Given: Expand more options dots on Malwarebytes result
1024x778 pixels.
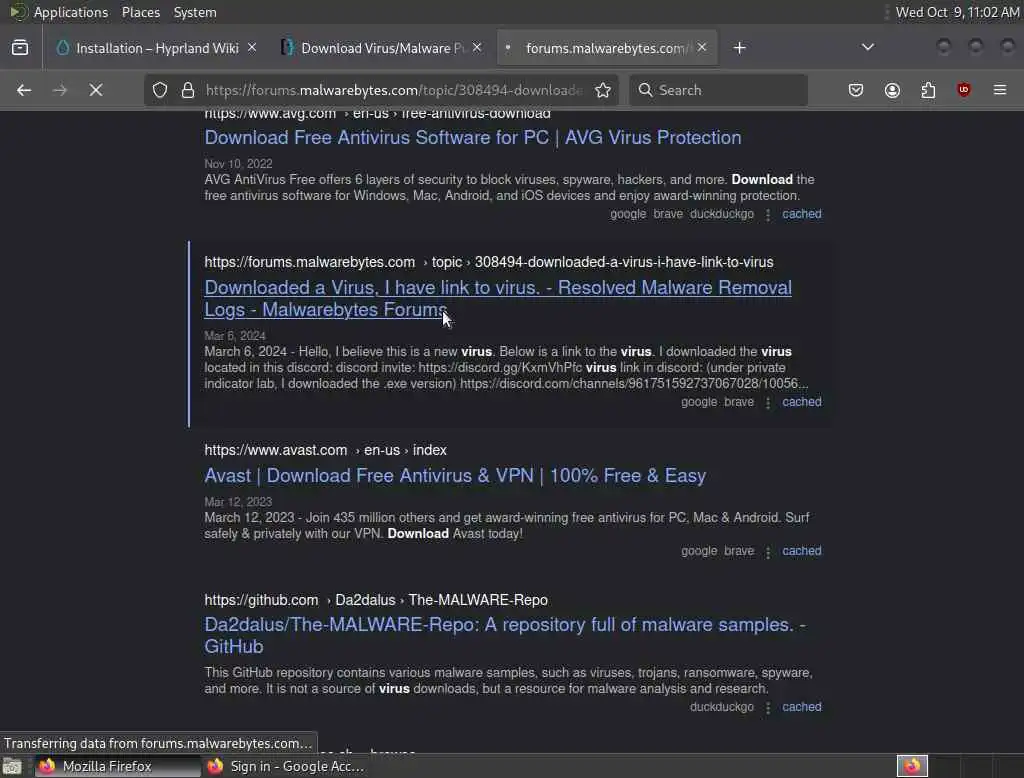Looking at the screenshot, I should click(768, 403).
